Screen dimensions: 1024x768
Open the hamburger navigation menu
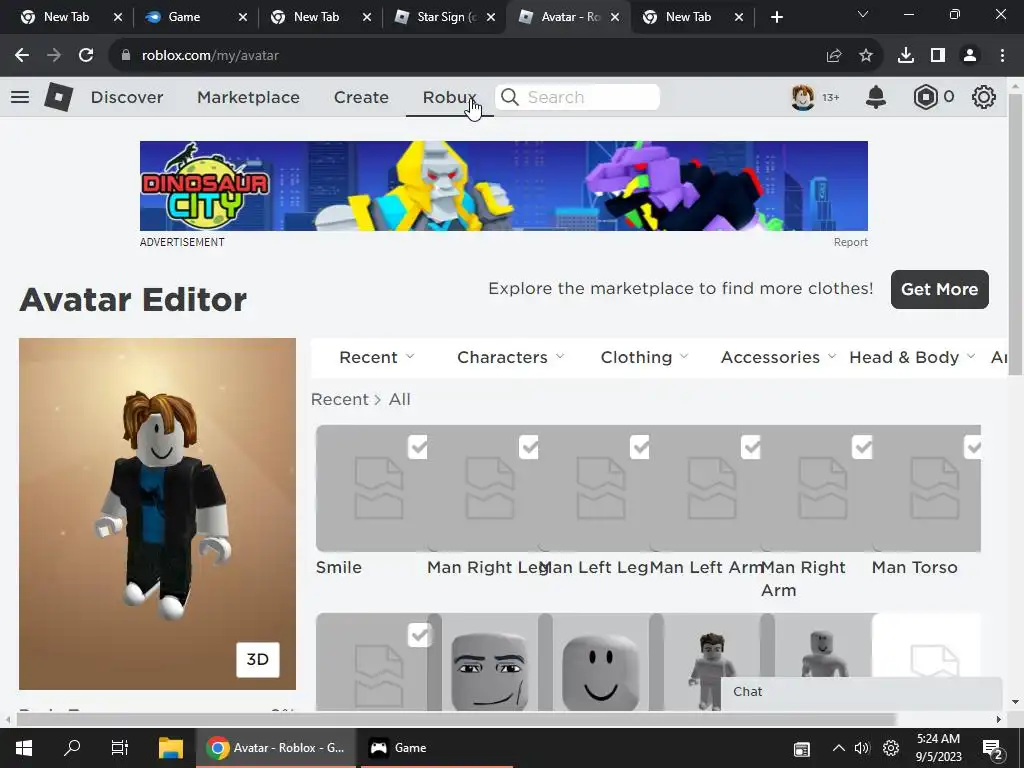click(20, 97)
